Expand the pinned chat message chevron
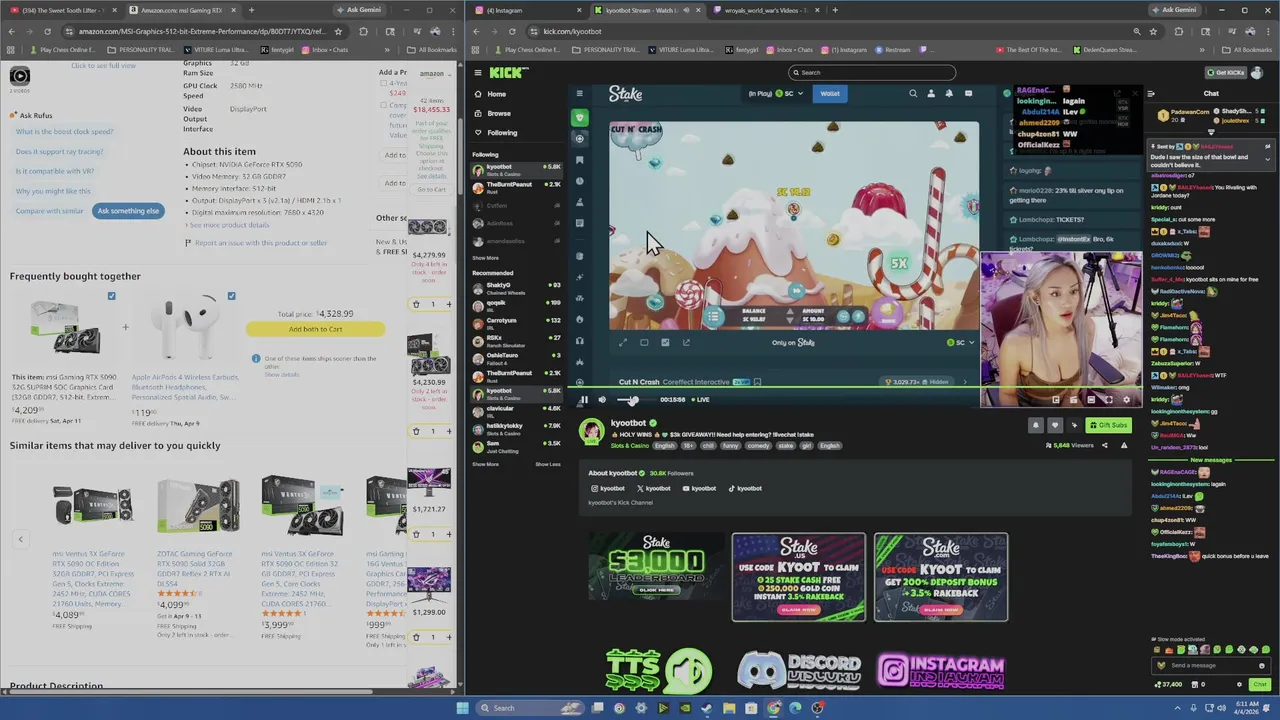The height and width of the screenshot is (720, 1280). [1267, 159]
